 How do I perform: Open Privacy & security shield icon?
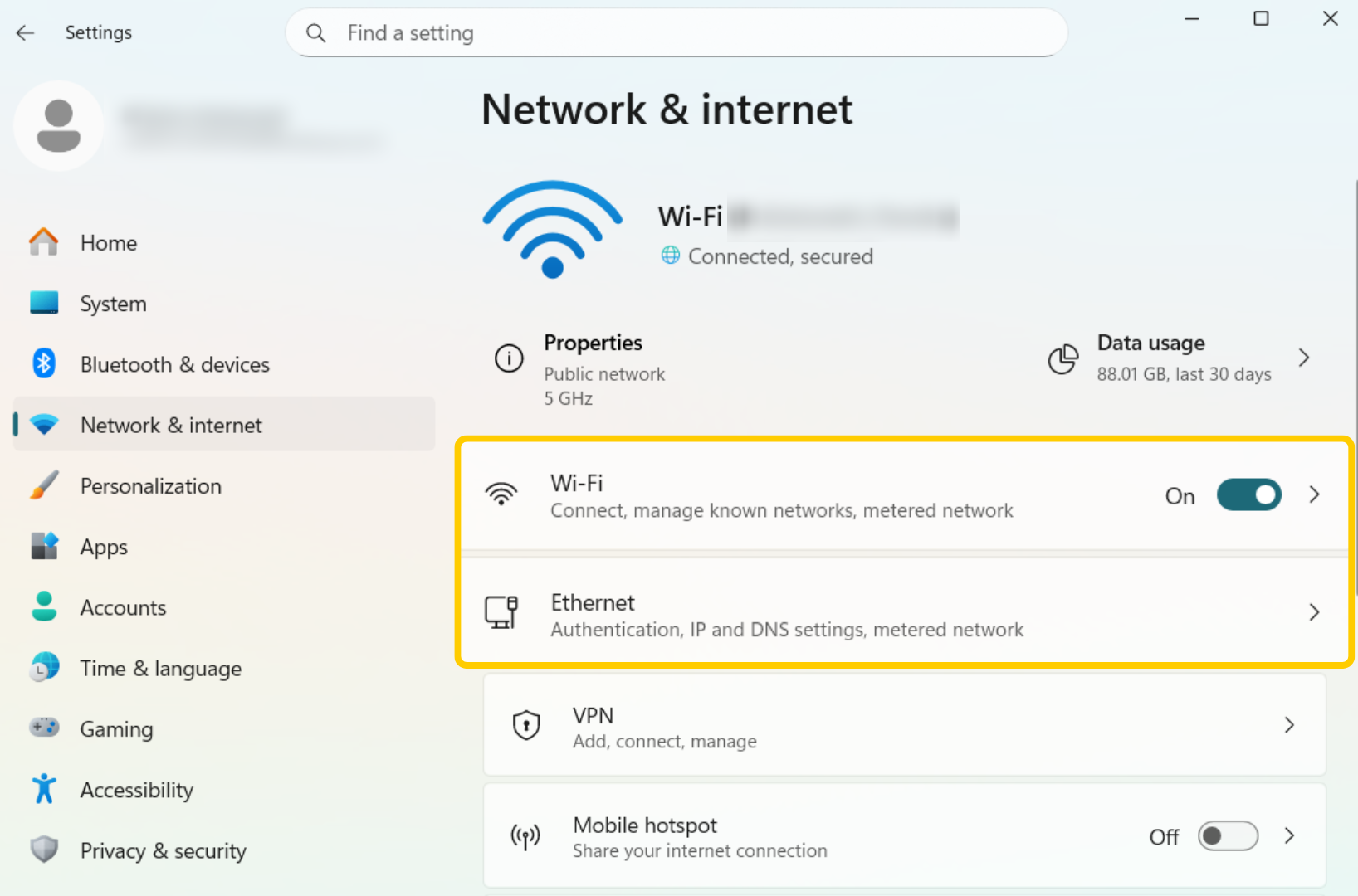(43, 850)
